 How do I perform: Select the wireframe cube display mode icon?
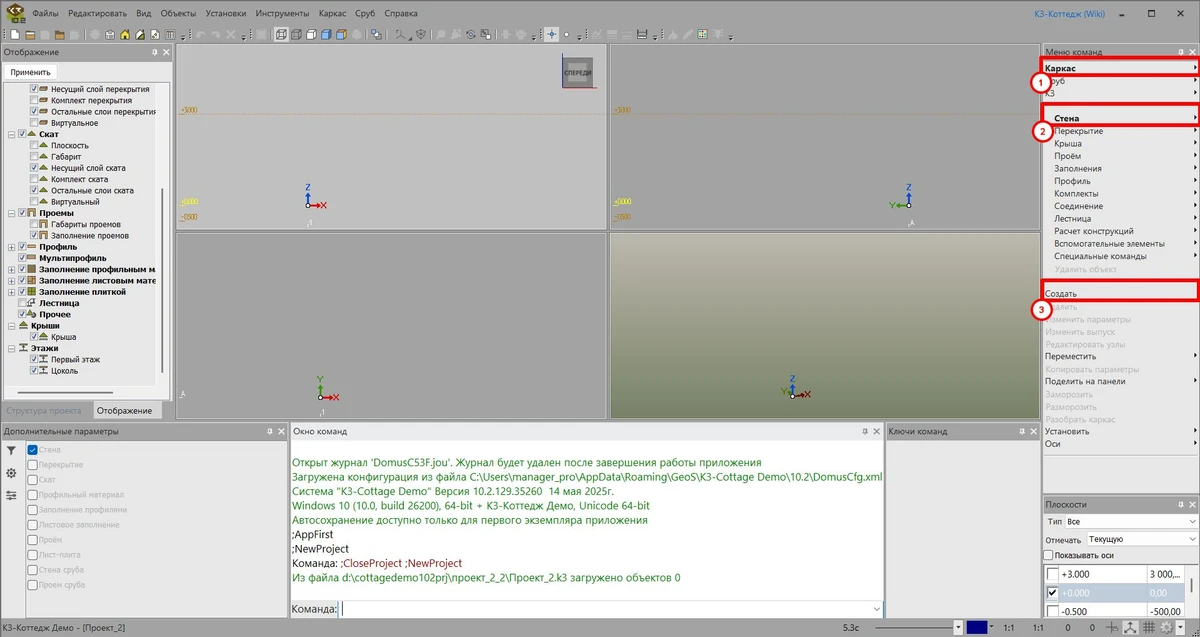coord(282,35)
